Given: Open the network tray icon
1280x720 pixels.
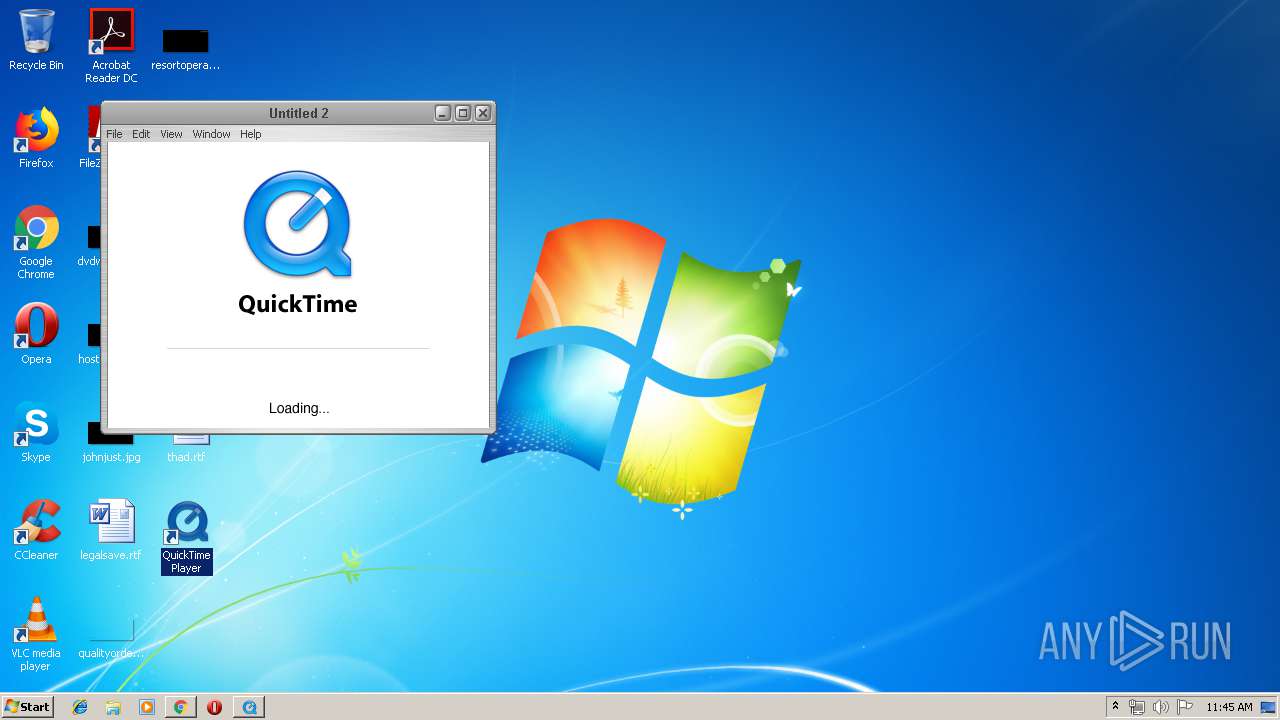Looking at the screenshot, I should [1137, 707].
